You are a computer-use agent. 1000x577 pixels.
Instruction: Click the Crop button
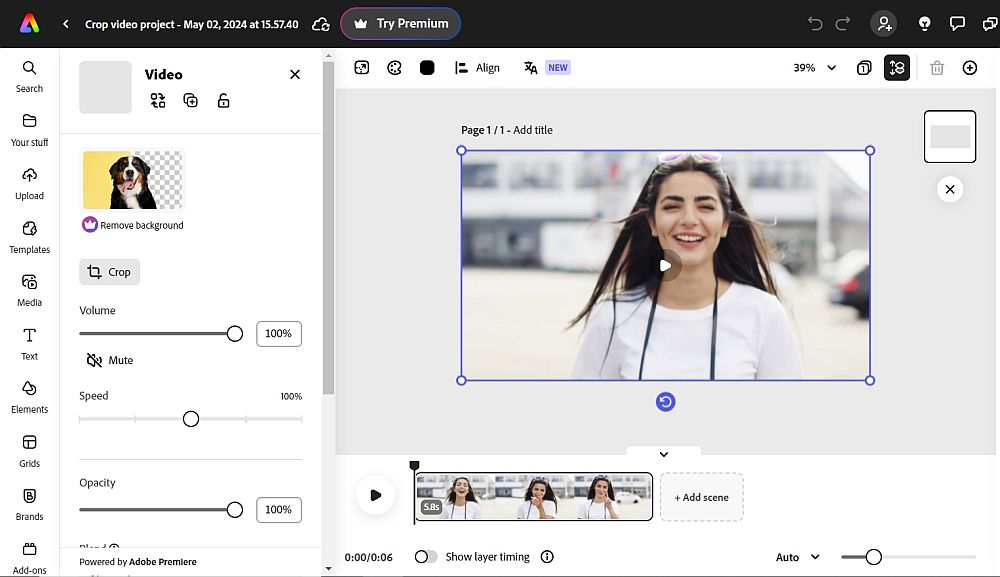109,271
